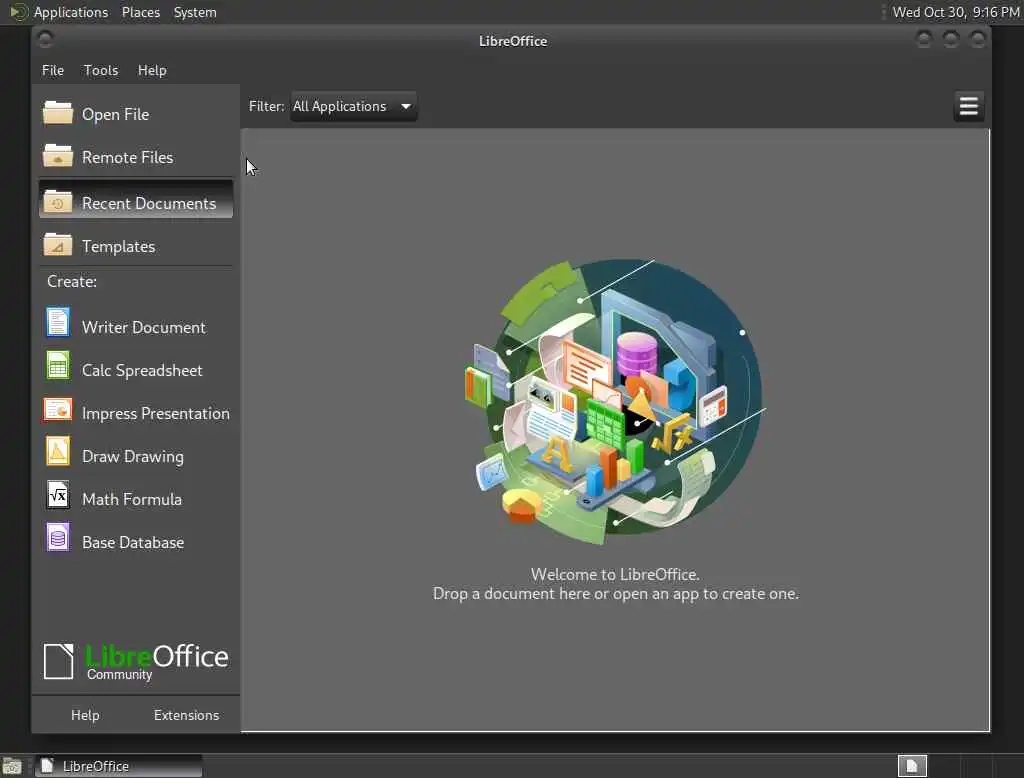Click the Applications menu logo icon
This screenshot has width=1024, height=778.
tap(18, 12)
